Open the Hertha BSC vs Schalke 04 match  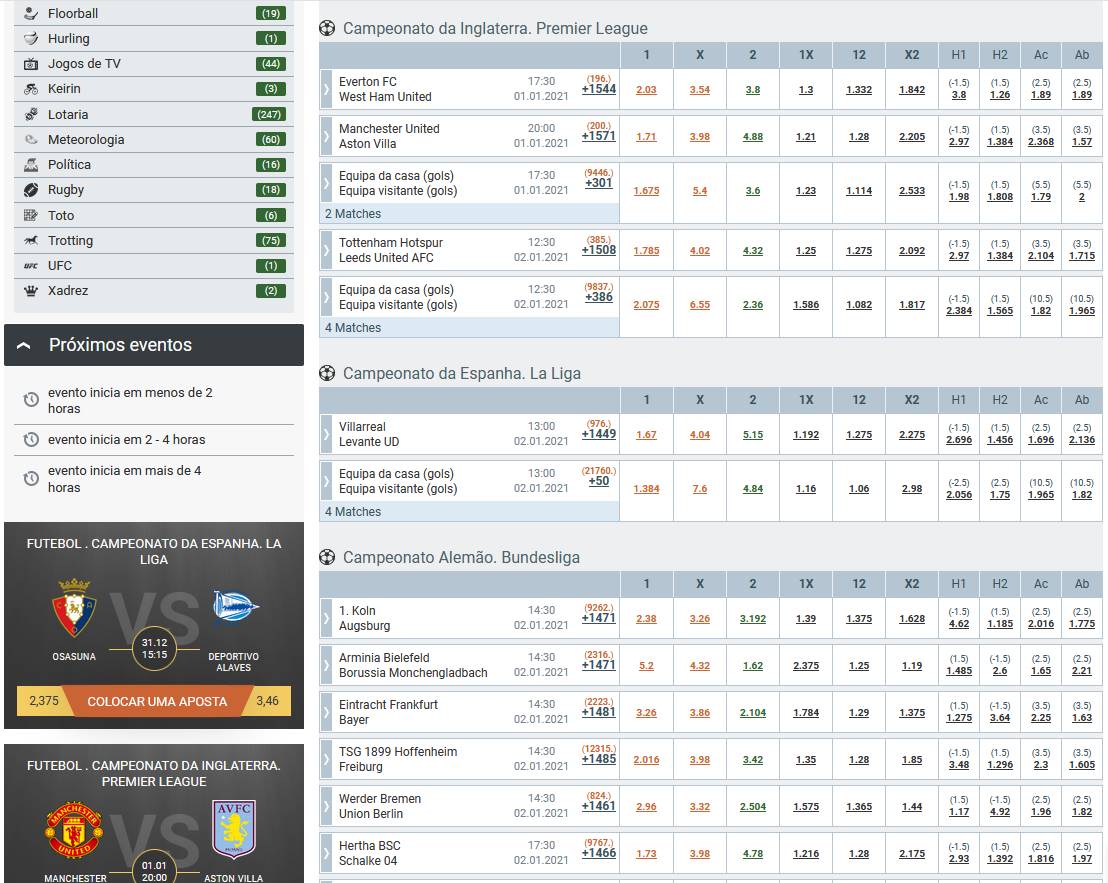(x=370, y=853)
